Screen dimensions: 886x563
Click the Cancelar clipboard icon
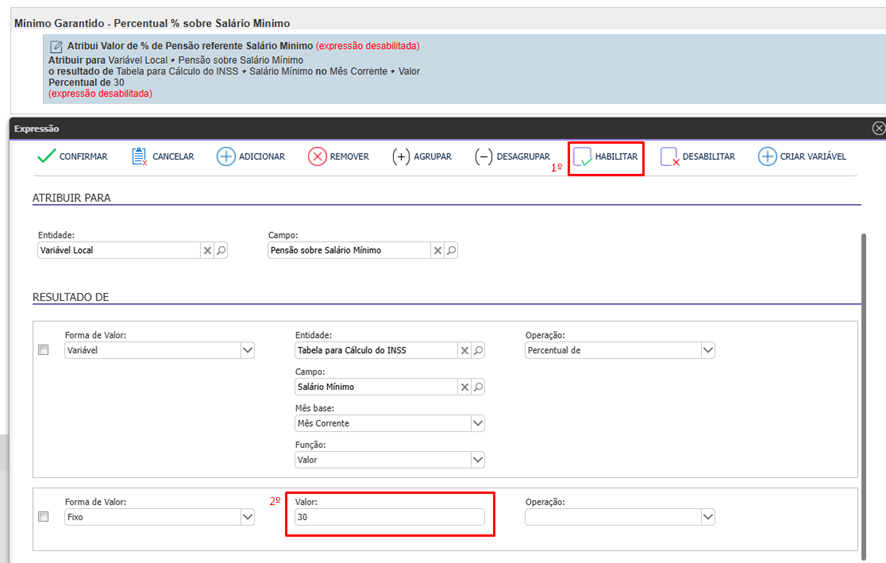click(x=140, y=157)
